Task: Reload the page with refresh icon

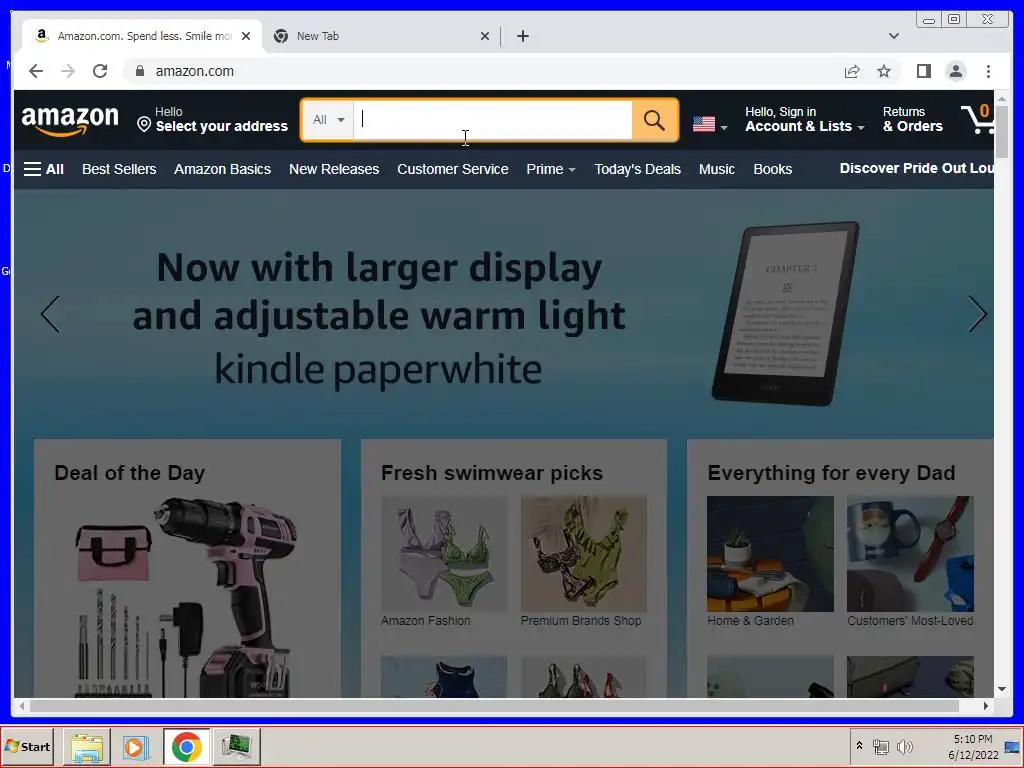Action: tap(100, 71)
